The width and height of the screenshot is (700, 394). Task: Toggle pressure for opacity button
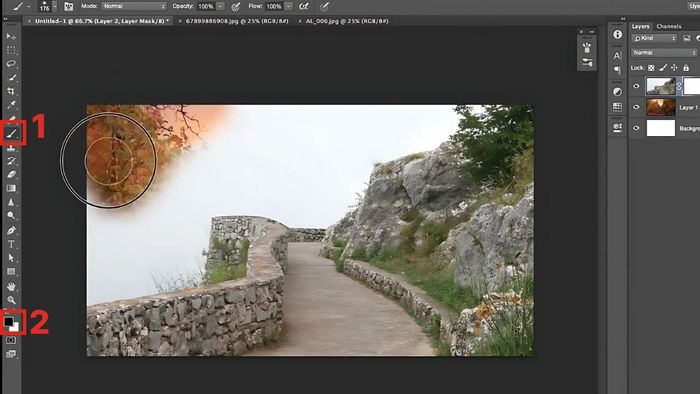pyautogui.click(x=236, y=6)
